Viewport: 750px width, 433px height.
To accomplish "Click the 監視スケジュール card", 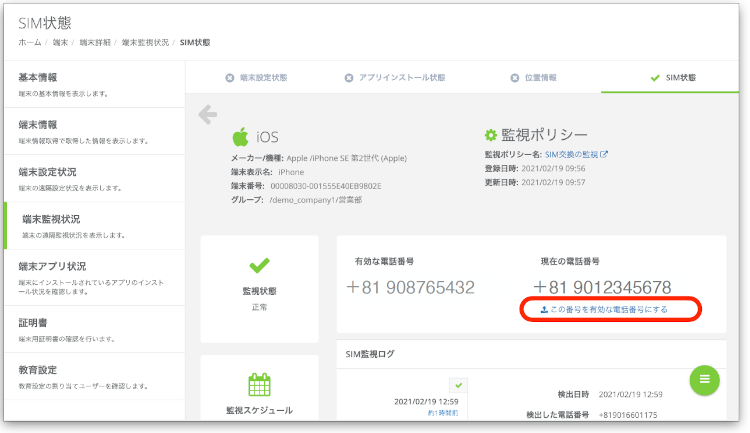I will click(259, 388).
